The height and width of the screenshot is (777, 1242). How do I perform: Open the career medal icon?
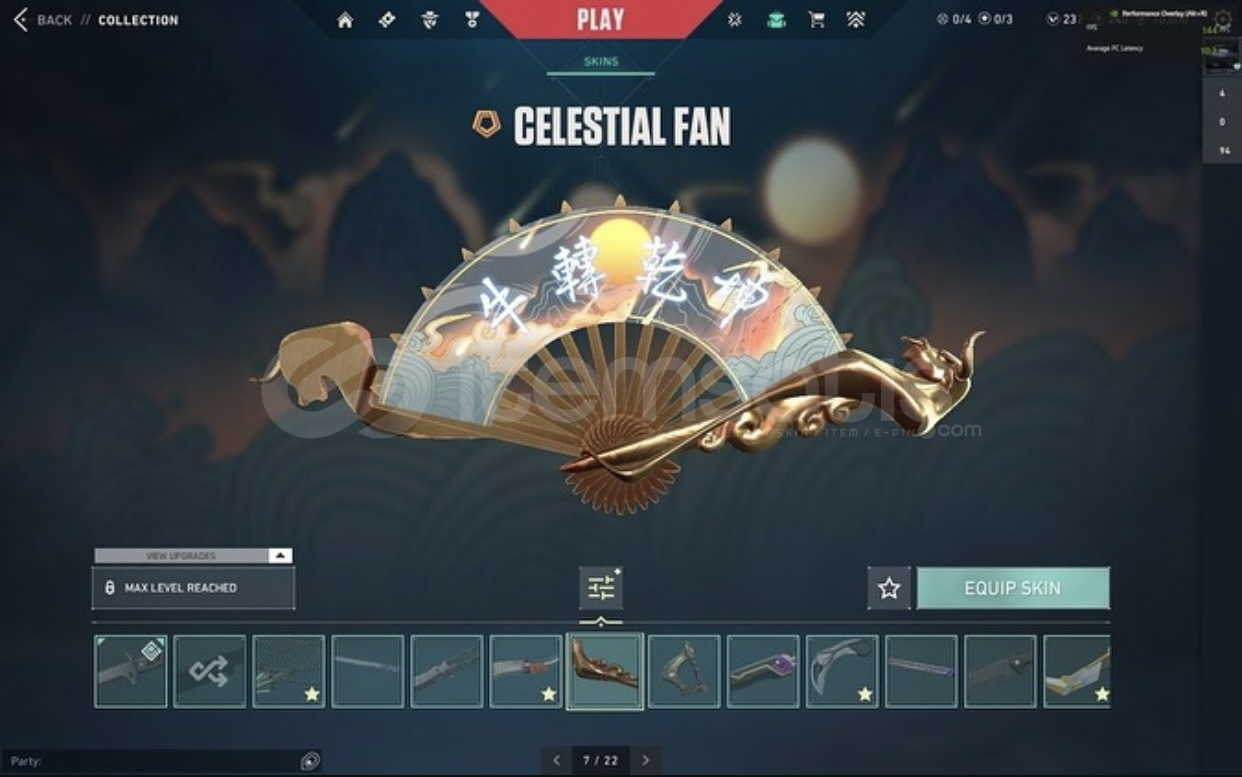[x=471, y=20]
